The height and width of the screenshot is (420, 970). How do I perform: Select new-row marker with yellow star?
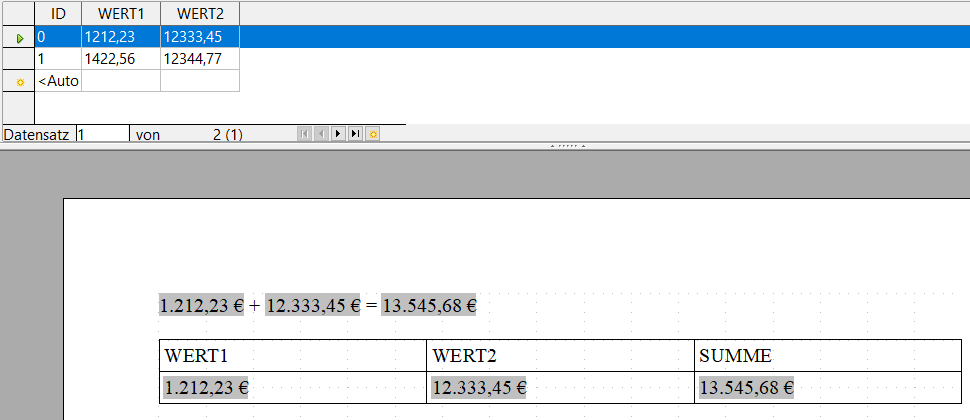tap(19, 81)
